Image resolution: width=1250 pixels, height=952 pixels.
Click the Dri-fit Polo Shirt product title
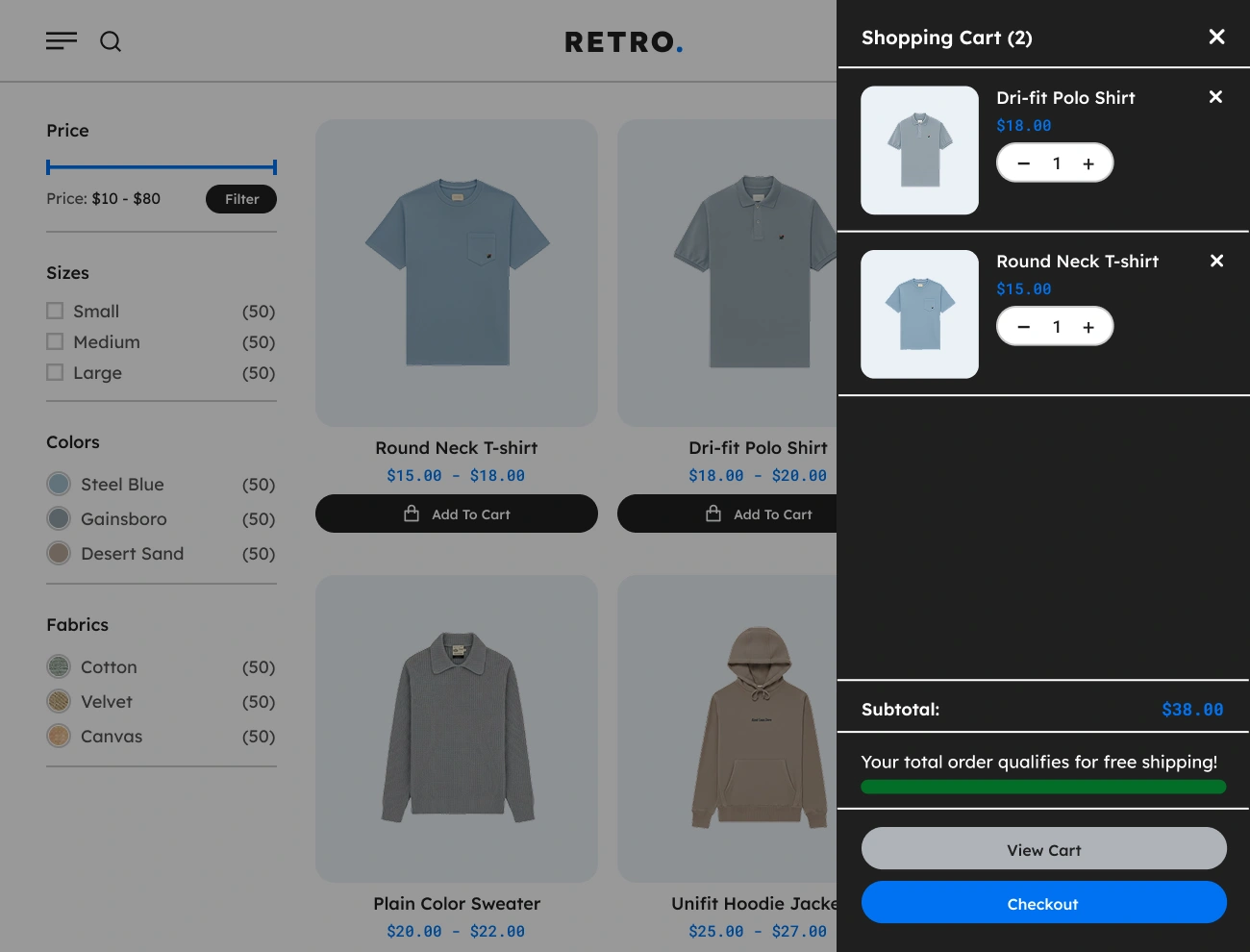point(758,448)
